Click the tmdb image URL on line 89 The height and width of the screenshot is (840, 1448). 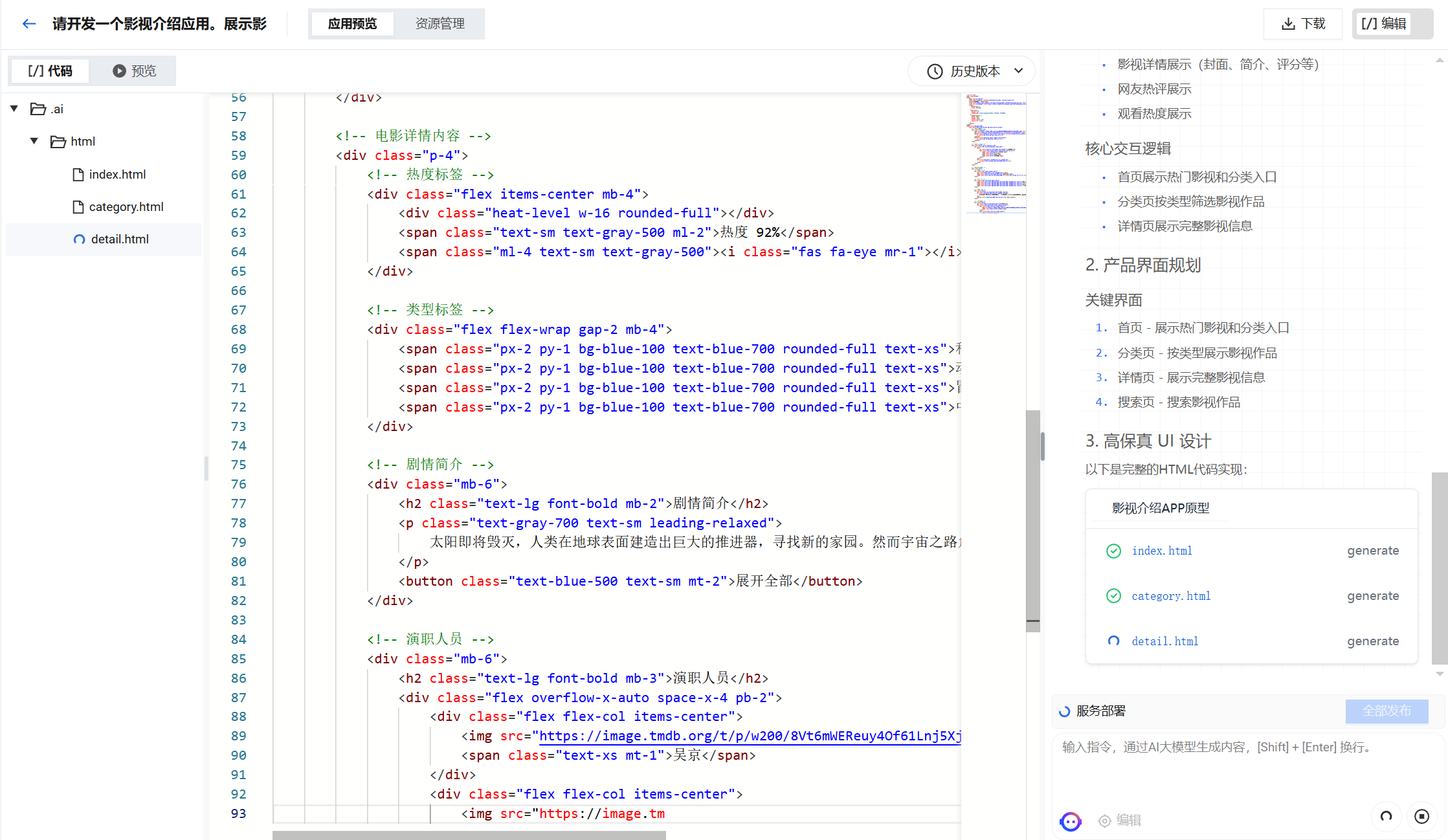click(750, 736)
